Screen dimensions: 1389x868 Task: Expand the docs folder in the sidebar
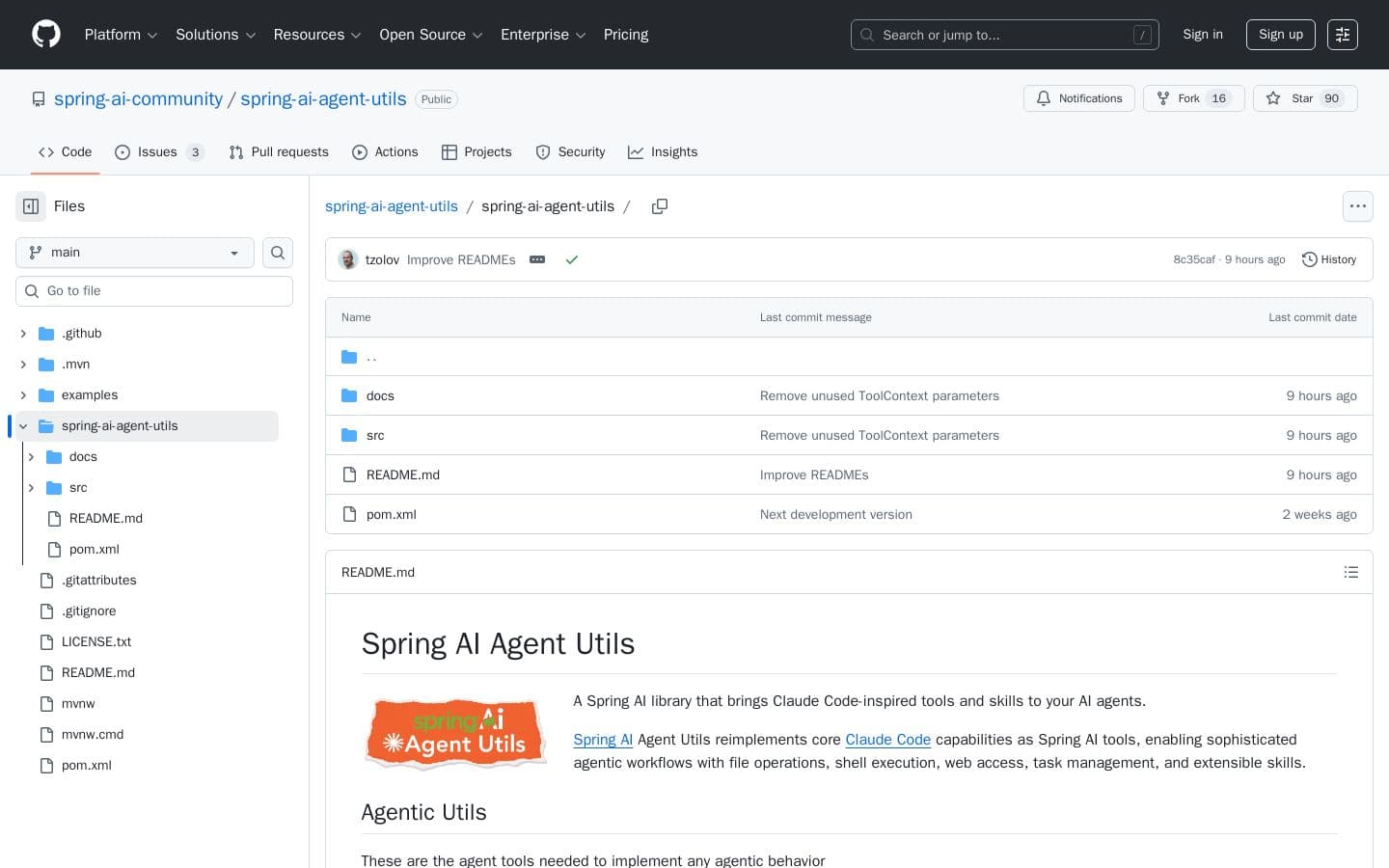point(31,456)
